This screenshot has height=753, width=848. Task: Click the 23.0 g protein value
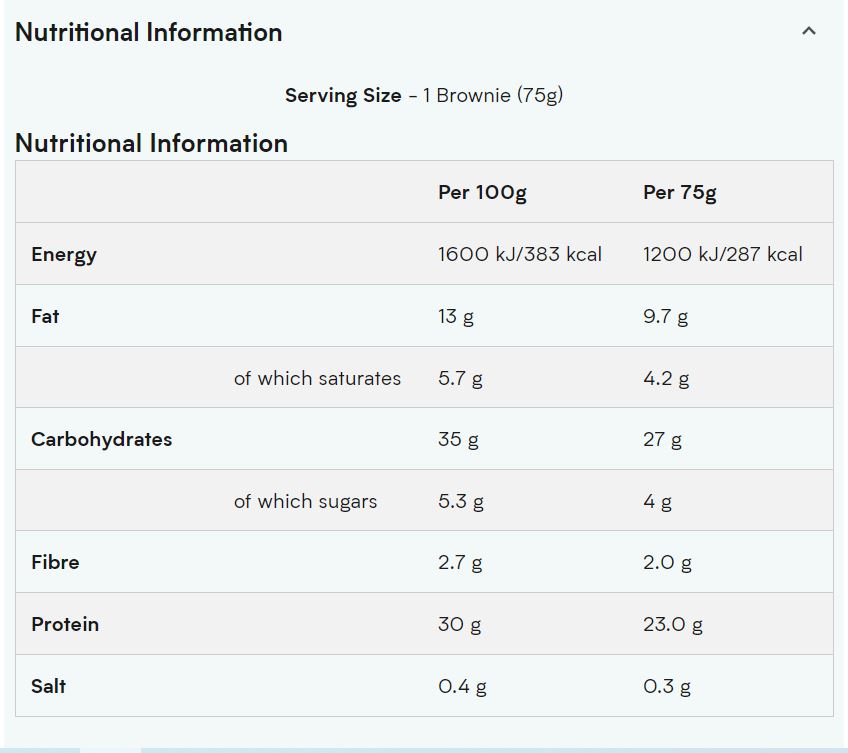coord(673,624)
